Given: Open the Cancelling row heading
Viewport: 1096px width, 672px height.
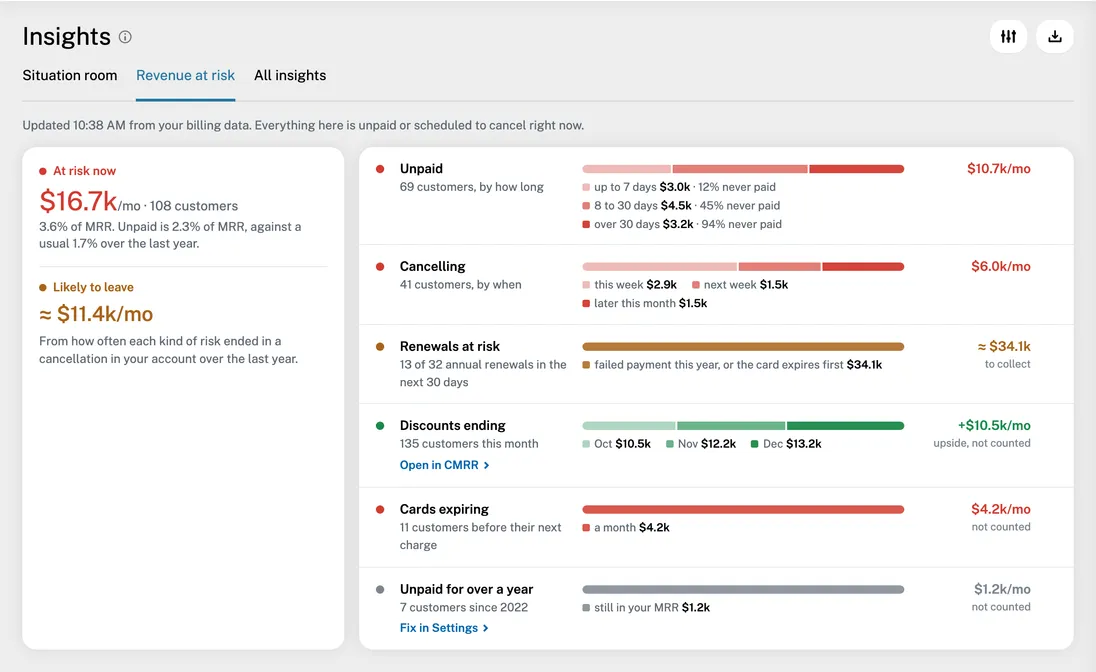Looking at the screenshot, I should (433, 266).
